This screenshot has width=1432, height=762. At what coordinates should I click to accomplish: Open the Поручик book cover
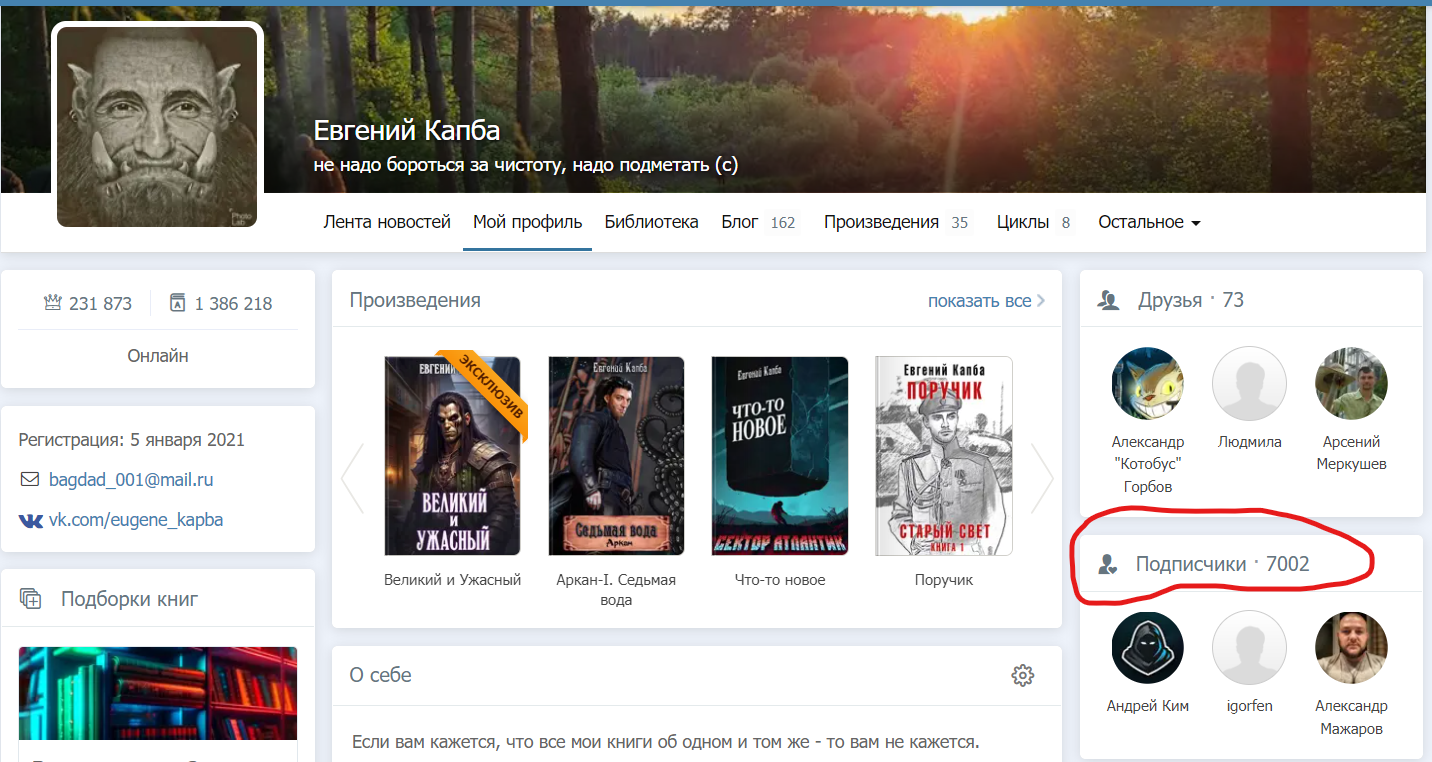[943, 456]
